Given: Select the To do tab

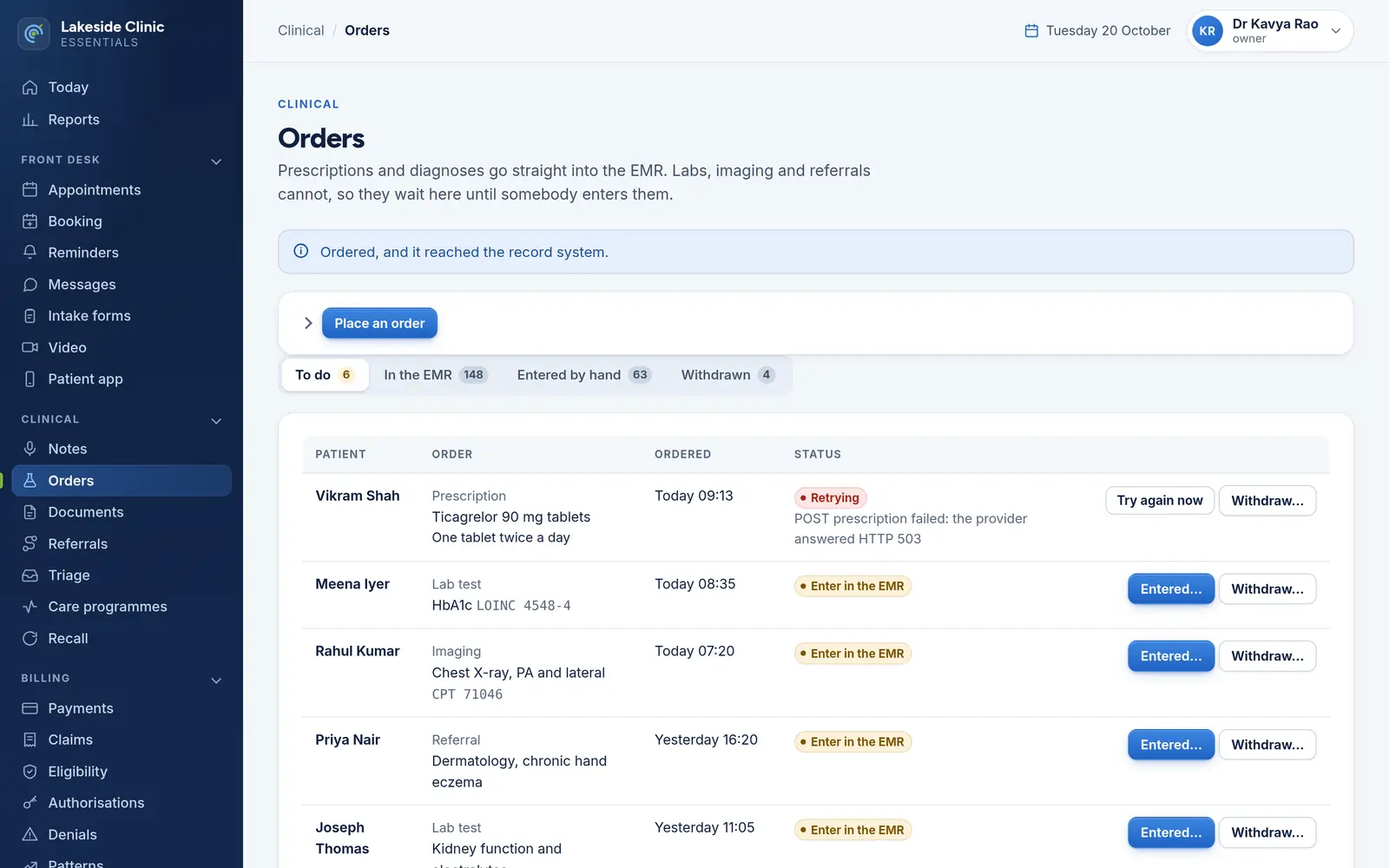Looking at the screenshot, I should [325, 375].
